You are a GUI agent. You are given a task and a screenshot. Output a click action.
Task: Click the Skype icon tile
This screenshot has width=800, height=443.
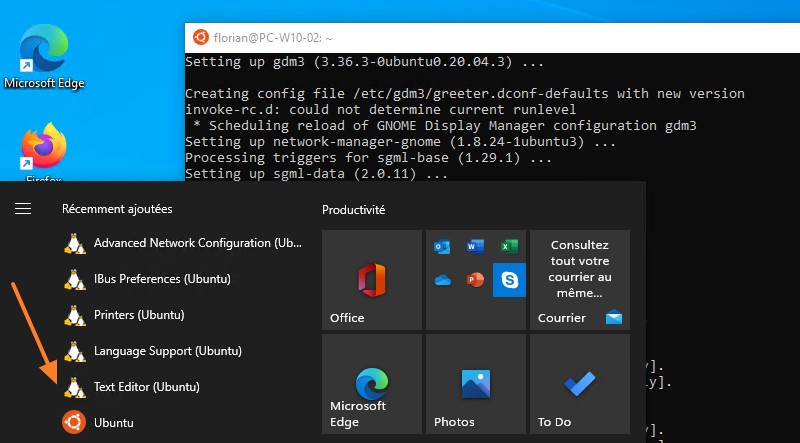pos(510,280)
